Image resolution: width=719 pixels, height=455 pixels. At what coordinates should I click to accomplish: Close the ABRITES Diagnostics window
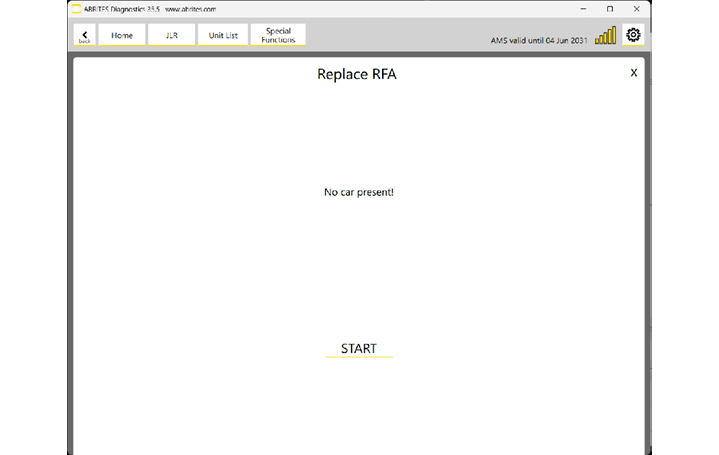(636, 9)
